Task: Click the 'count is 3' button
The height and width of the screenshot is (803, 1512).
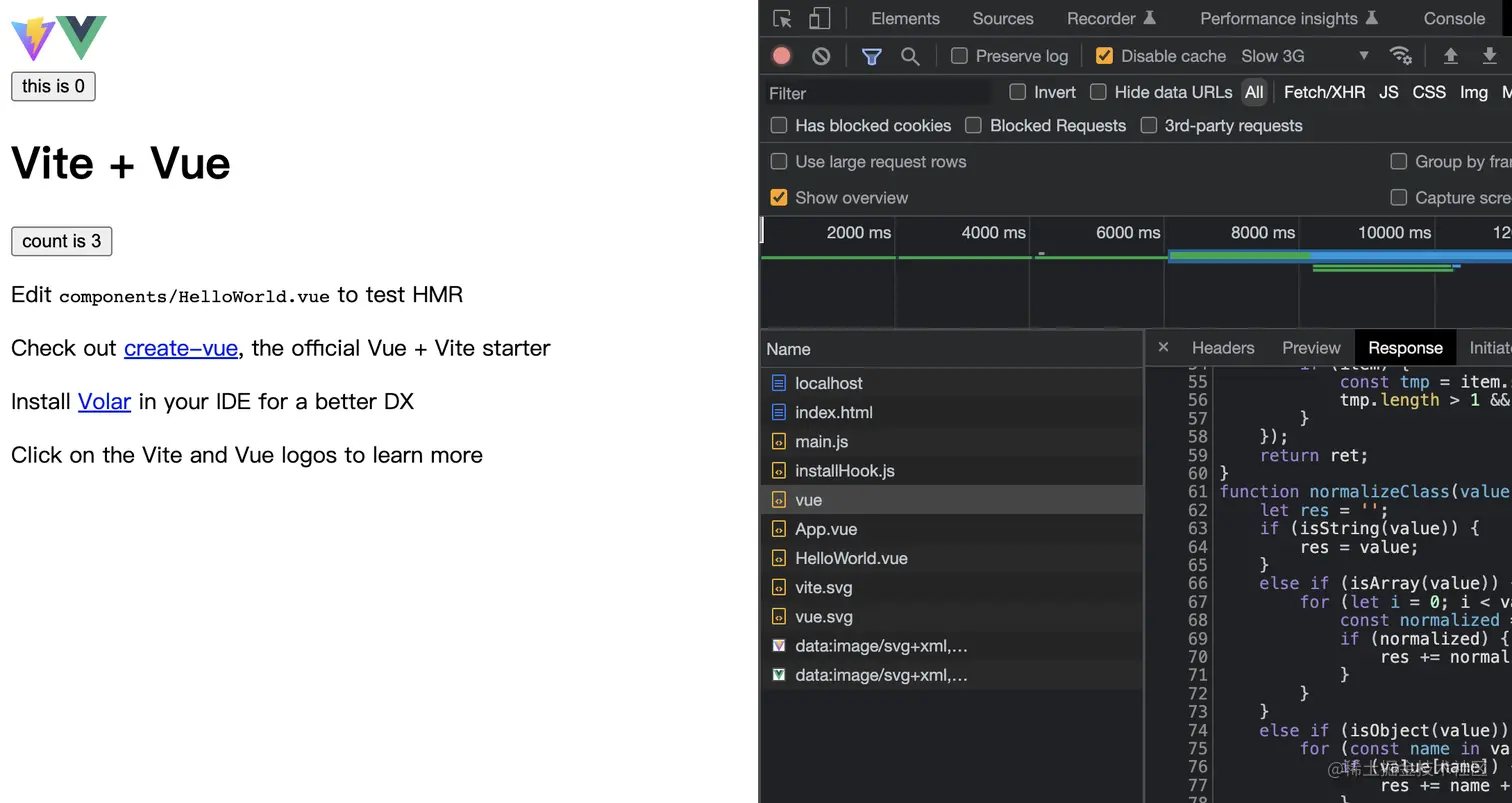Action: (x=61, y=241)
